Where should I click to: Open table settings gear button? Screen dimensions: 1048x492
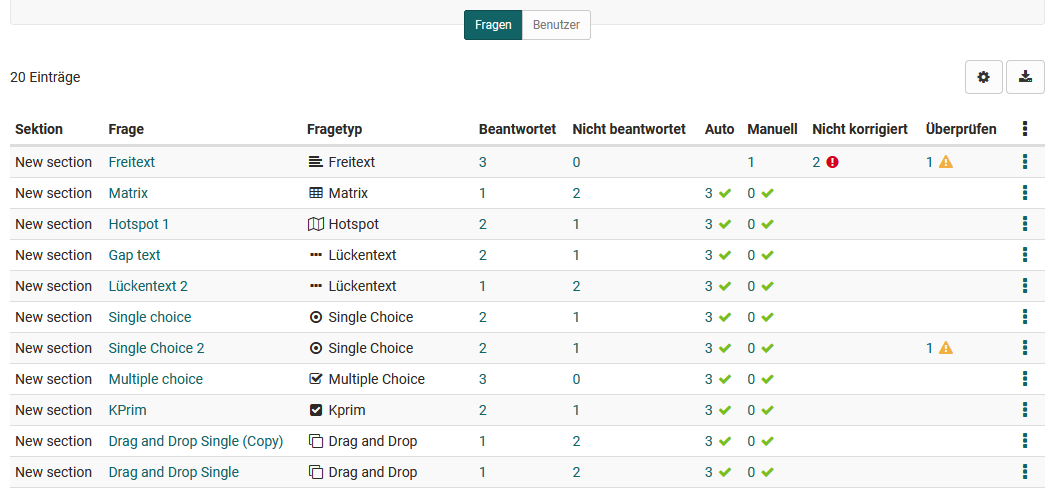(983, 77)
